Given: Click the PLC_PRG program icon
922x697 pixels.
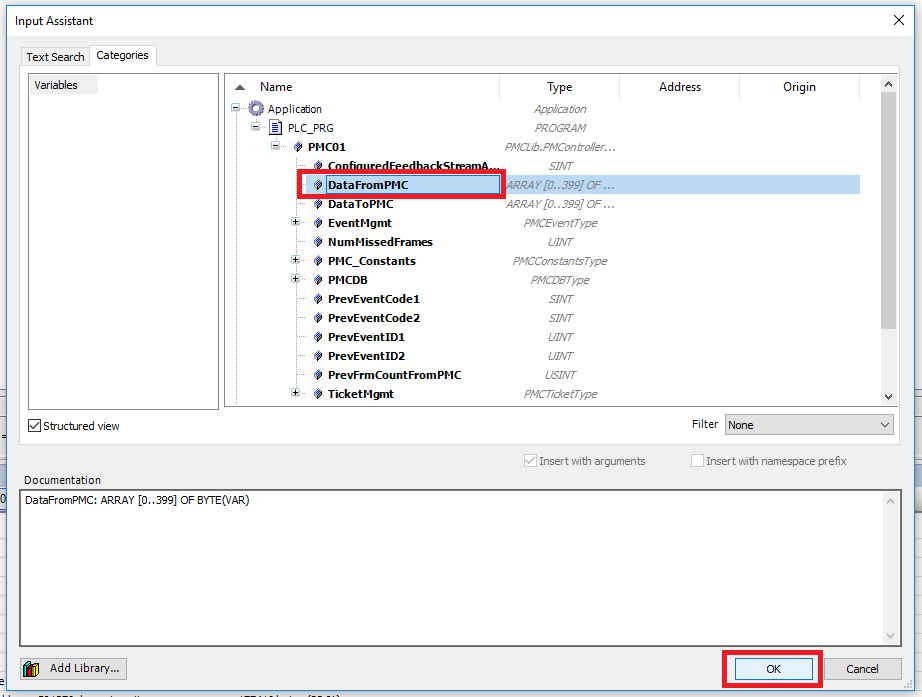Looking at the screenshot, I should pos(274,127).
